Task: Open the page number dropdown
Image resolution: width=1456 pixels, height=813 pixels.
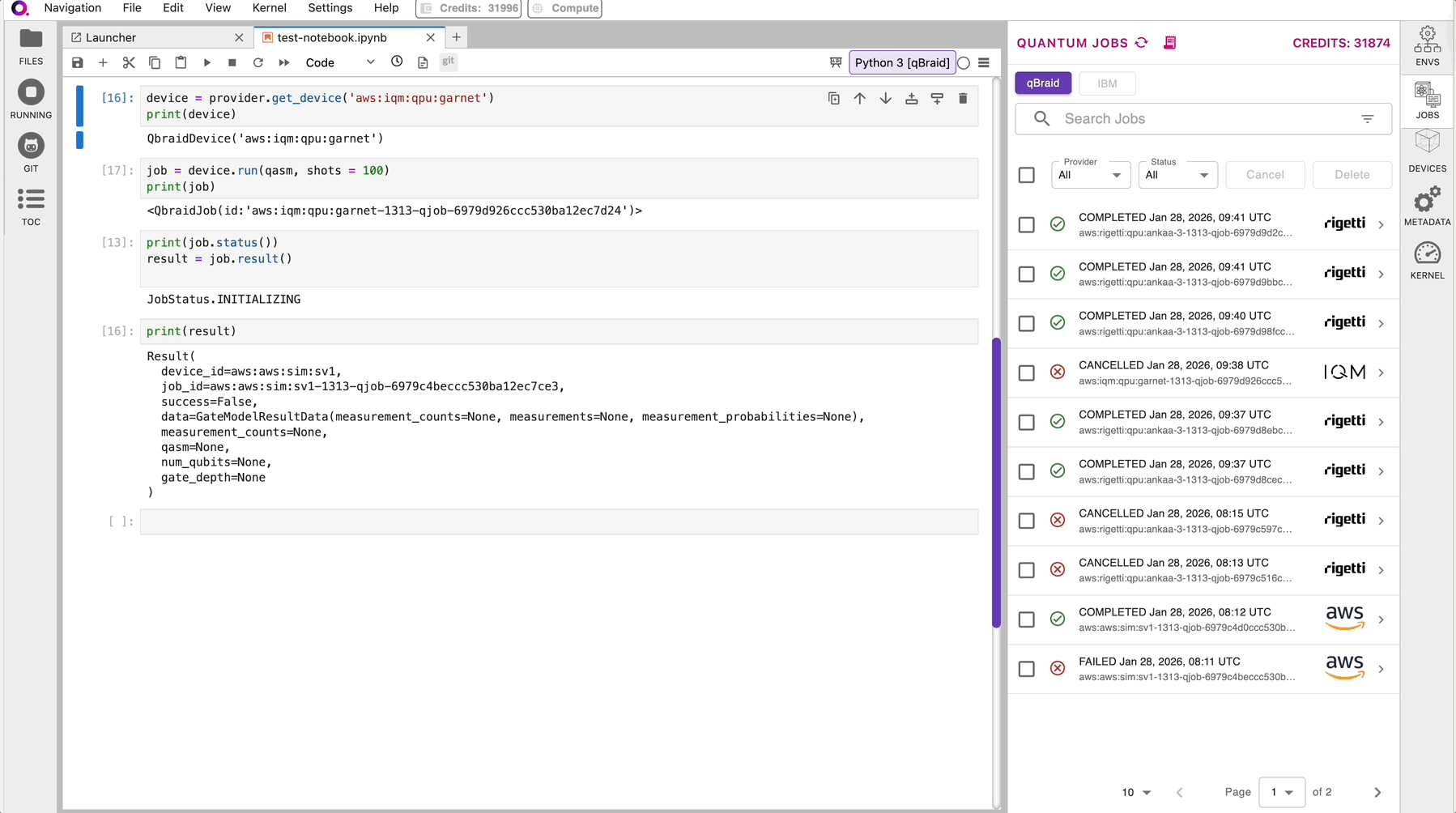Action: pyautogui.click(x=1282, y=792)
